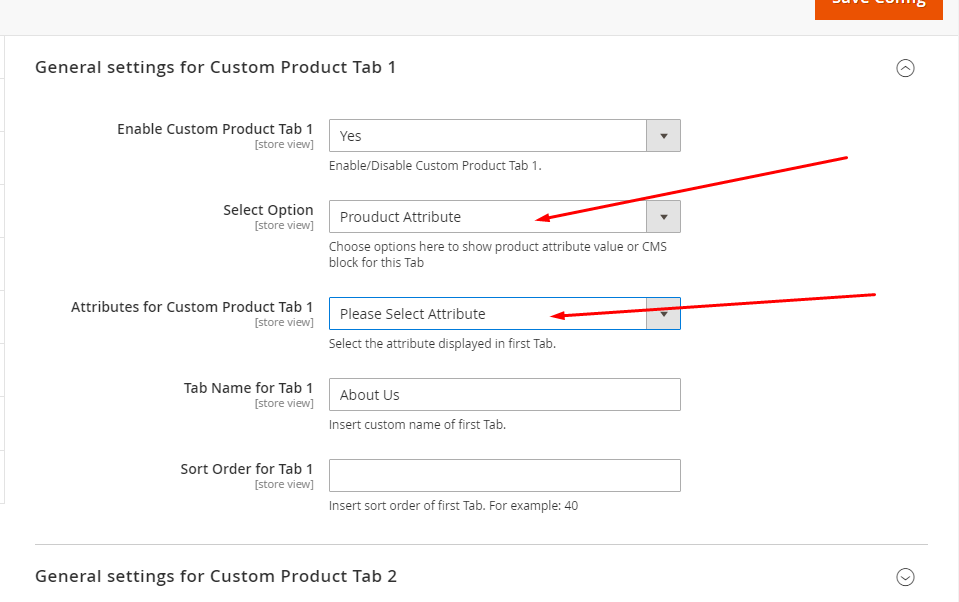Click the empty Sort Order input field
Image resolution: width=959 pixels, height=602 pixels.
point(504,476)
